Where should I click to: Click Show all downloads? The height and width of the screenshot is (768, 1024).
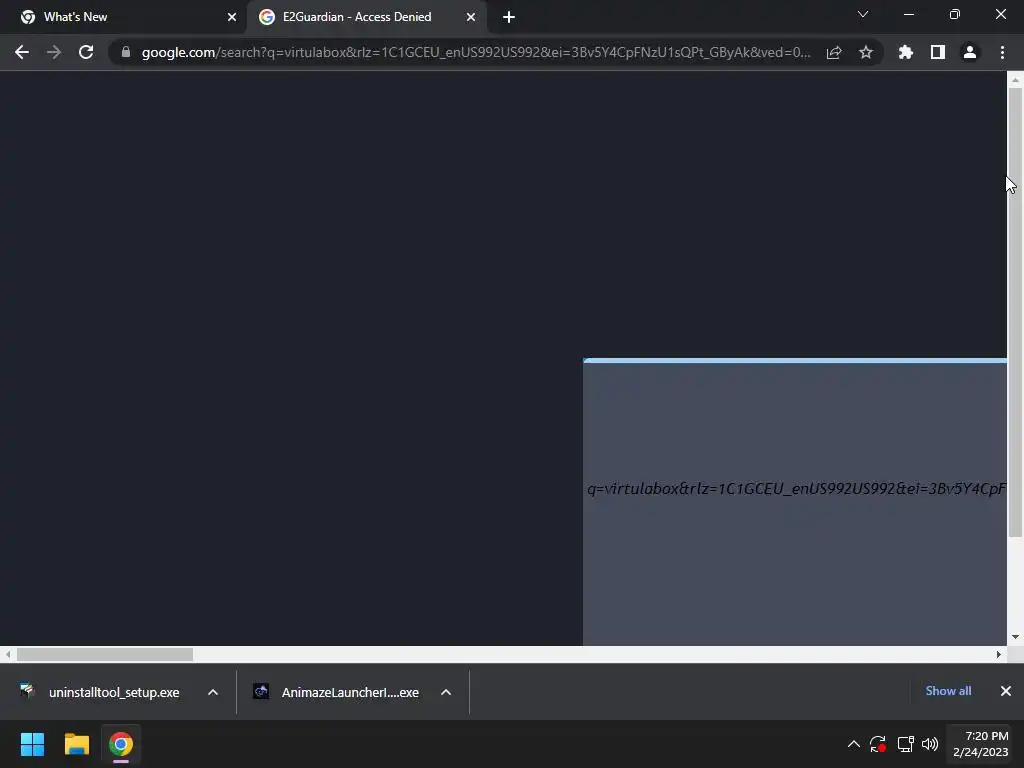(x=948, y=691)
